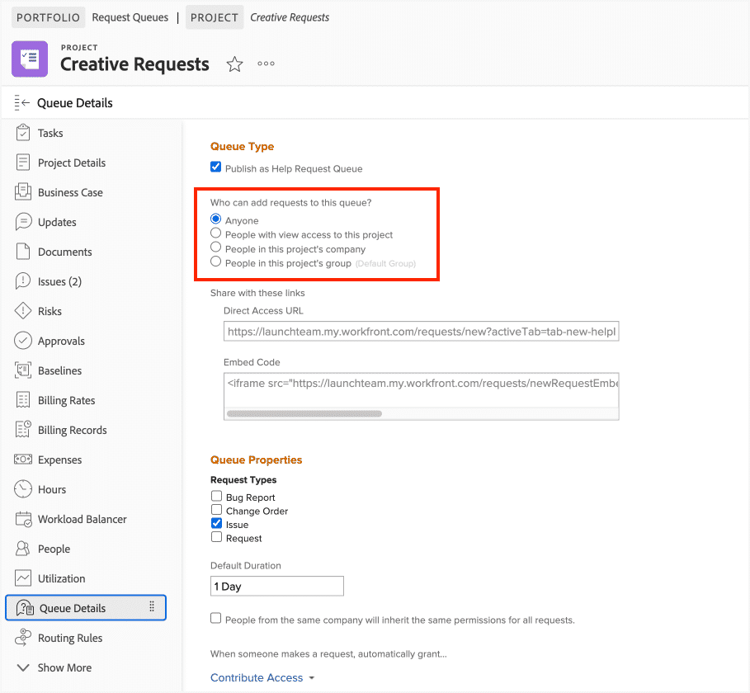Grab the Queue Details drag handle
The image size is (750, 693).
[152, 607]
